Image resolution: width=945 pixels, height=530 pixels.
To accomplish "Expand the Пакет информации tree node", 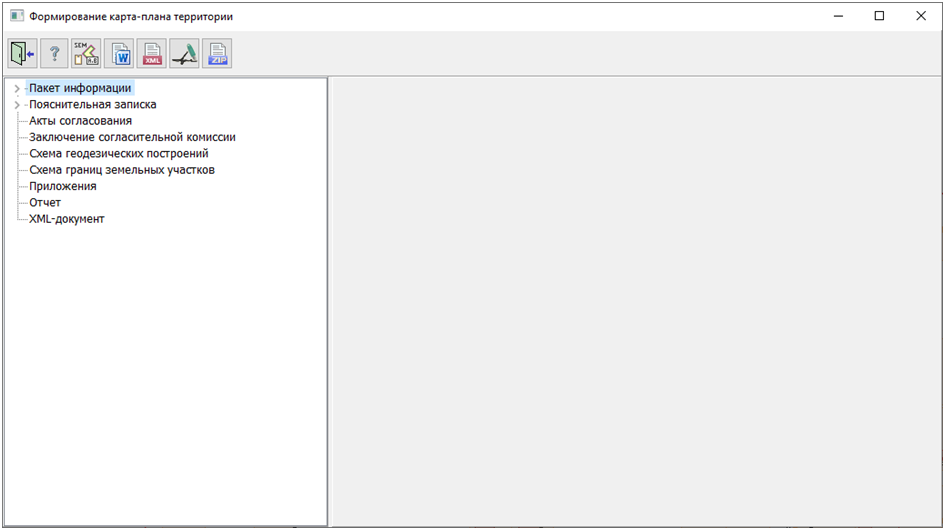I will pyautogui.click(x=17, y=89).
